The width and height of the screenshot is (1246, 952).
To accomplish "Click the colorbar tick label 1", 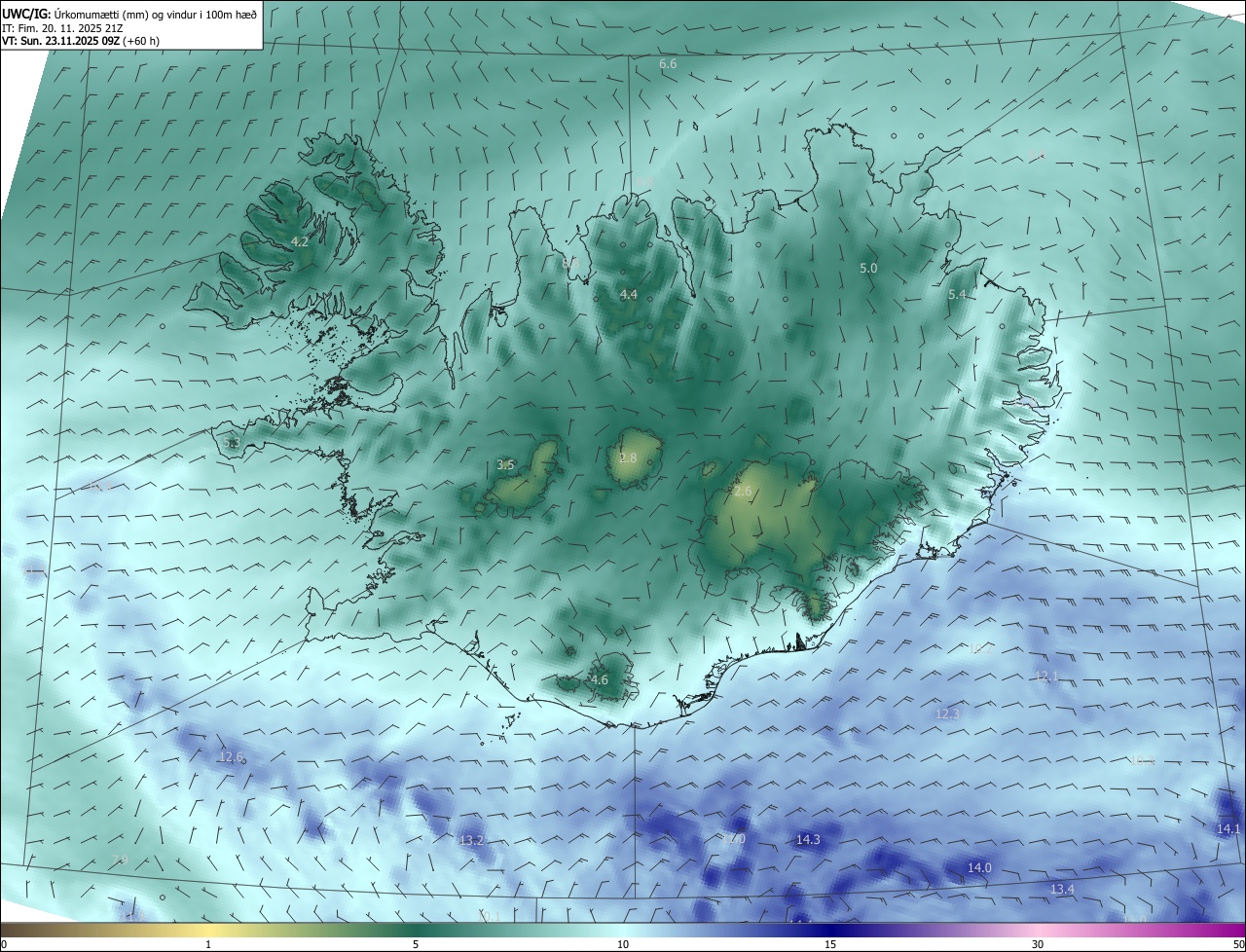I will click(x=208, y=944).
